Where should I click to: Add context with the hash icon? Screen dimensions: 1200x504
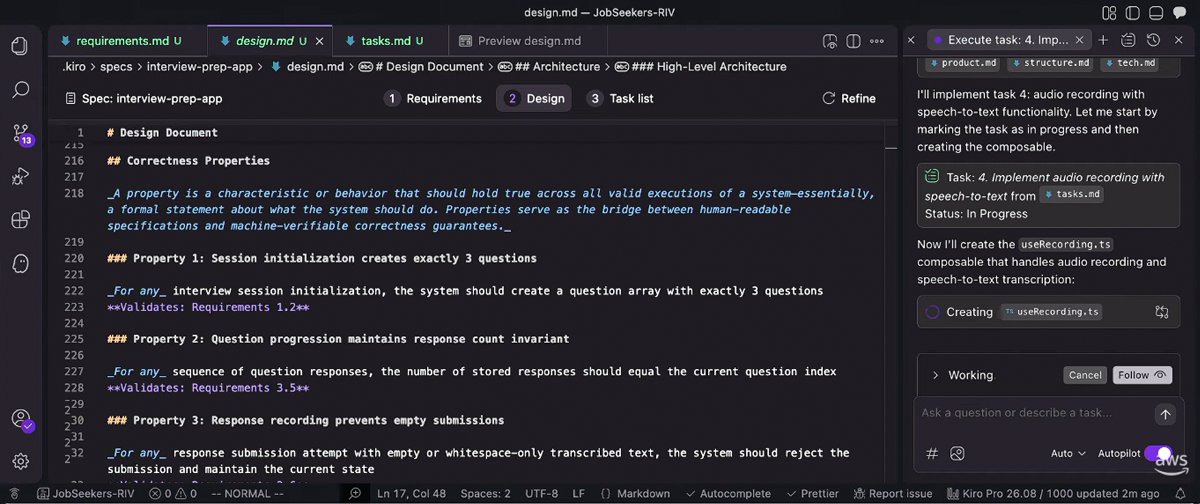[932, 453]
